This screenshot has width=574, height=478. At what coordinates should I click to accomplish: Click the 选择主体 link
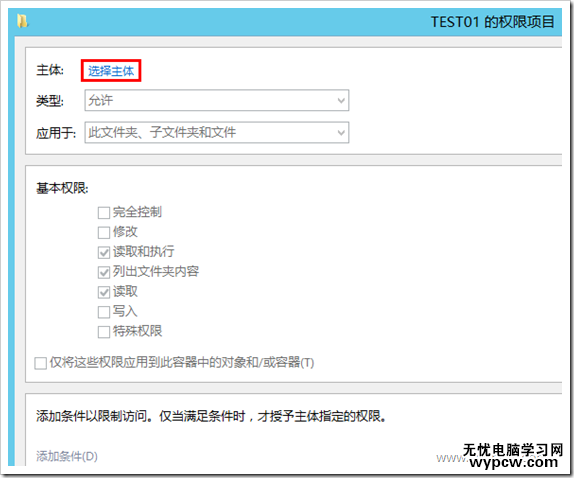[x=111, y=70]
